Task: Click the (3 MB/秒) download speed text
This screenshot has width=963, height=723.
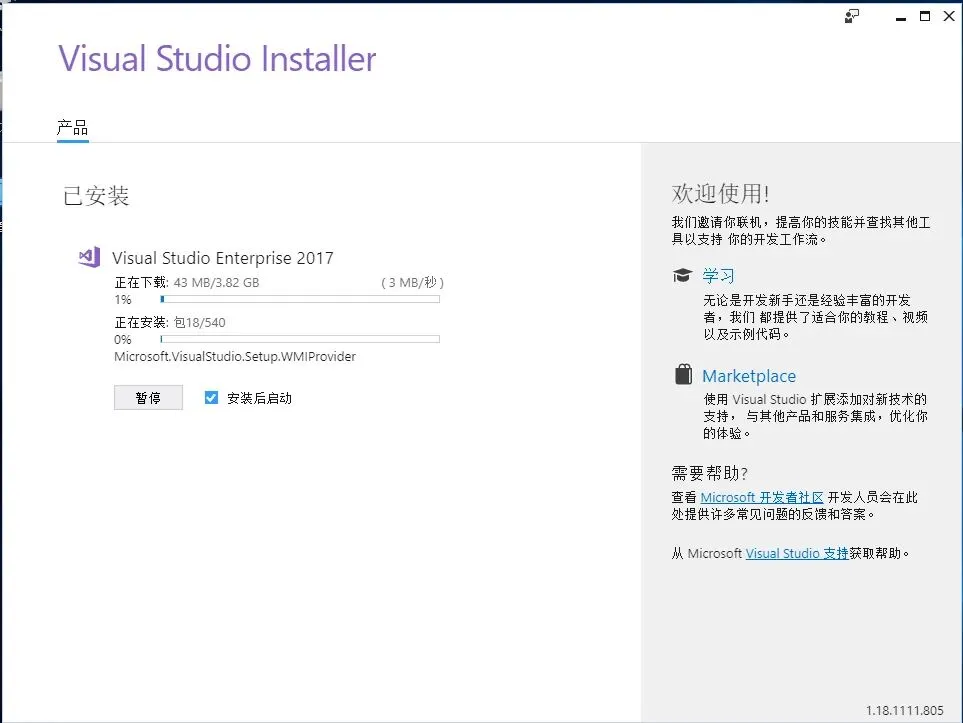Action: [x=413, y=283]
